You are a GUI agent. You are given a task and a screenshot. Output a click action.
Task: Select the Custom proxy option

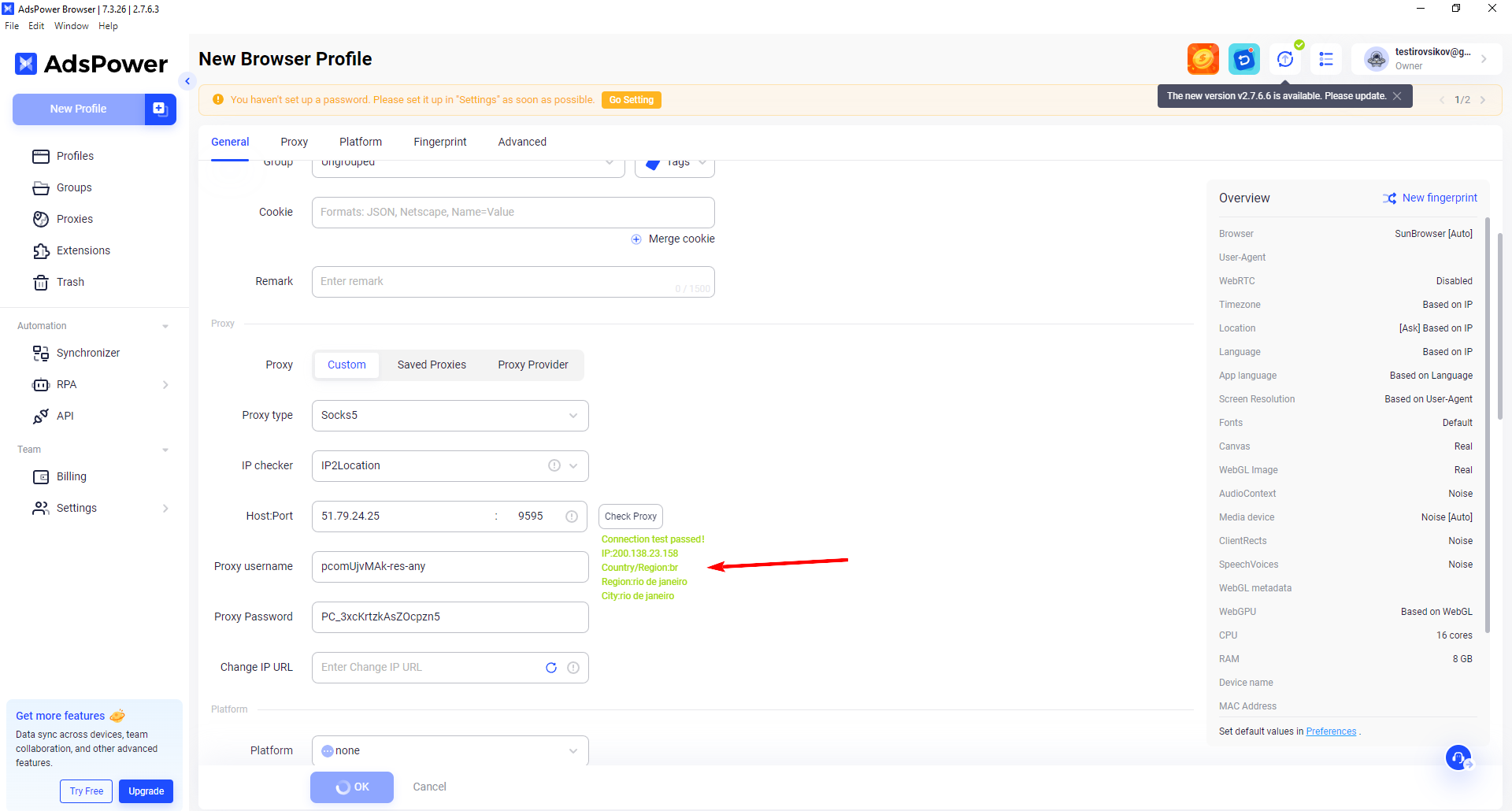(346, 365)
